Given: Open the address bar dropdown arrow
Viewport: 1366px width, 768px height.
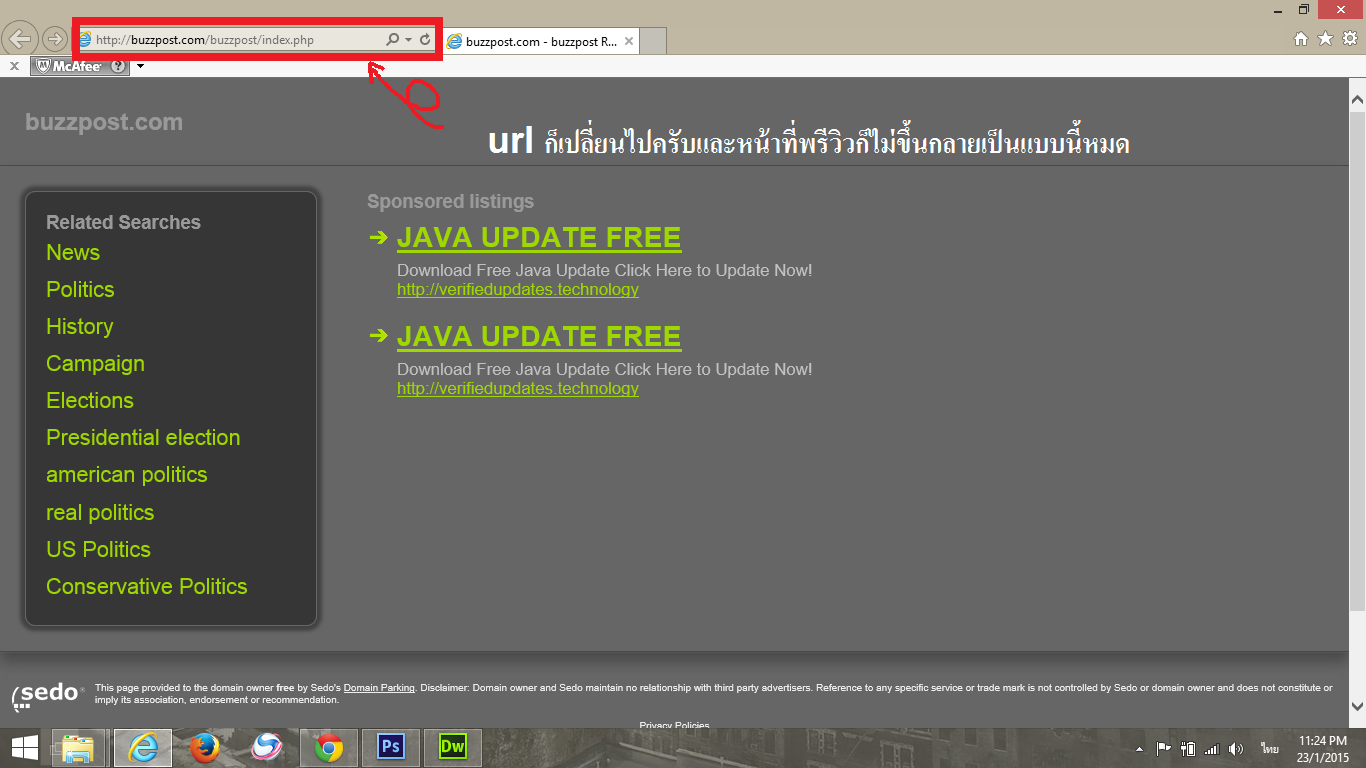Looking at the screenshot, I should 408,40.
